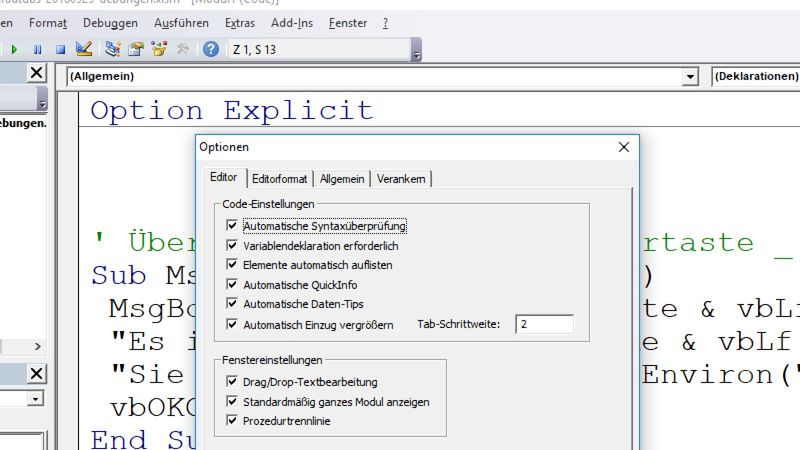Switch to the Editor tab

click(224, 178)
